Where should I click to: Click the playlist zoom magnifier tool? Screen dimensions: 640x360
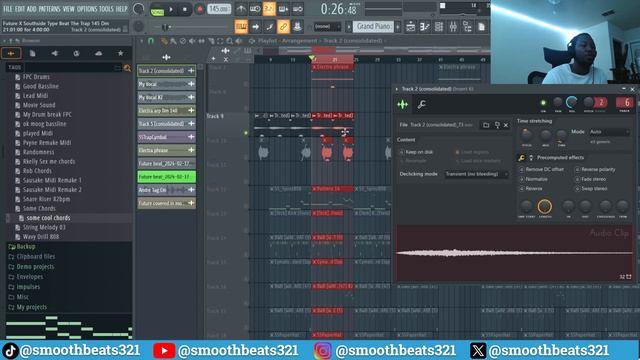229,41
